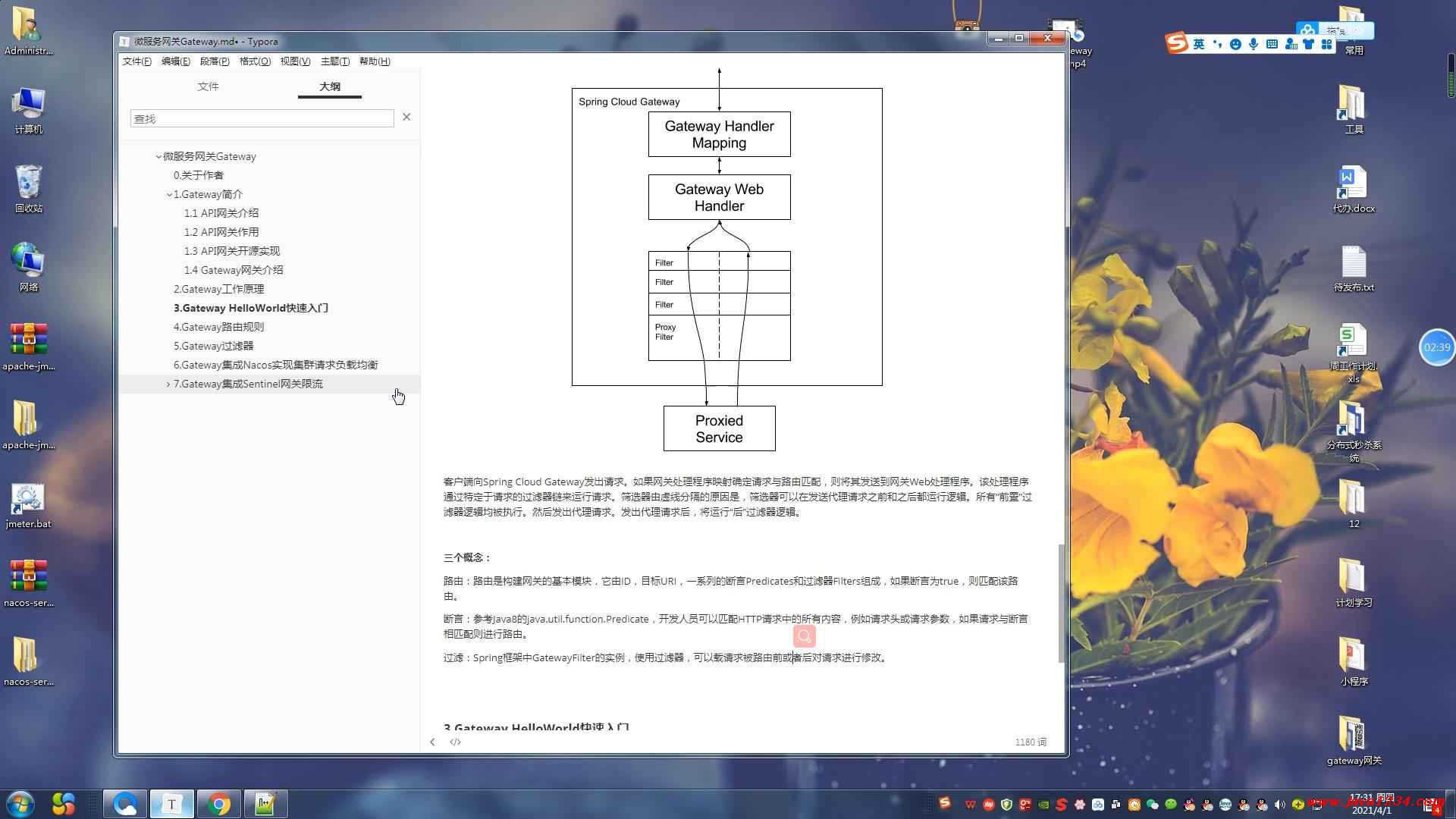1456x819 pixels.
Task: Open the Windows Start button
Action: (20, 804)
